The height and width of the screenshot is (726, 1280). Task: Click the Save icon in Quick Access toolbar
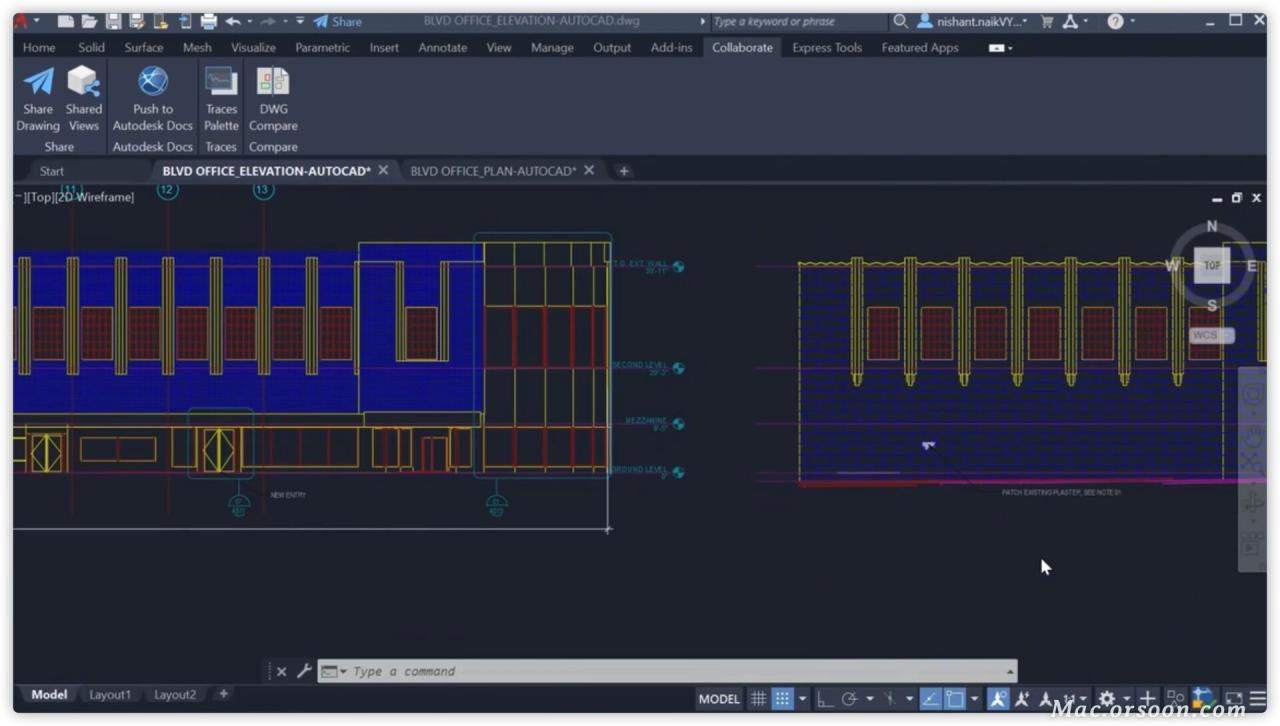tap(112, 20)
